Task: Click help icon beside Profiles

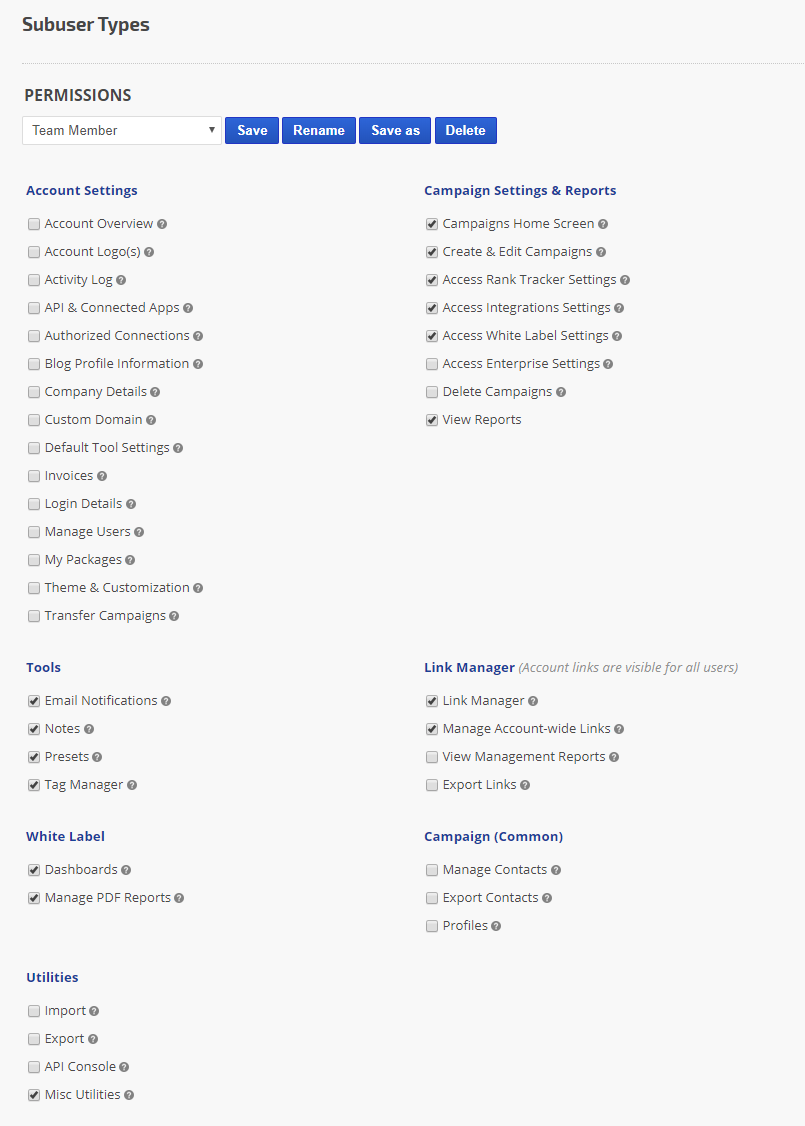Action: click(x=496, y=926)
